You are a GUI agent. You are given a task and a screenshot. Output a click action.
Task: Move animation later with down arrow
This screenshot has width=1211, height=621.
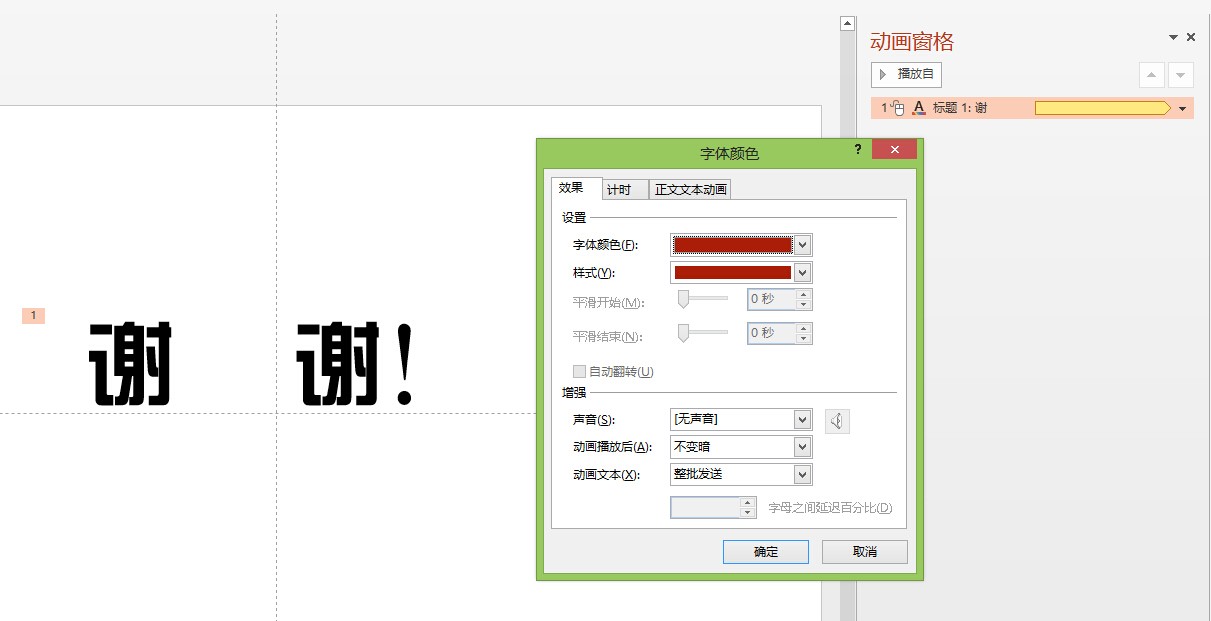[x=1181, y=75]
